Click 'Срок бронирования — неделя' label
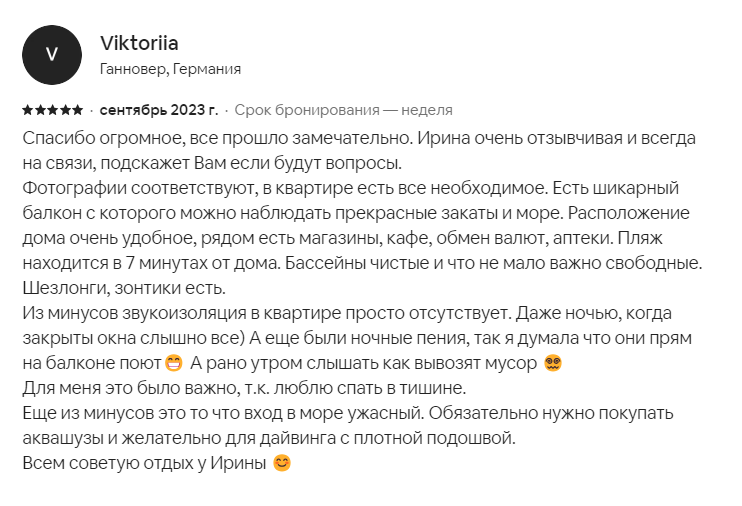Viewport: 742px width, 506px height. coord(344,110)
